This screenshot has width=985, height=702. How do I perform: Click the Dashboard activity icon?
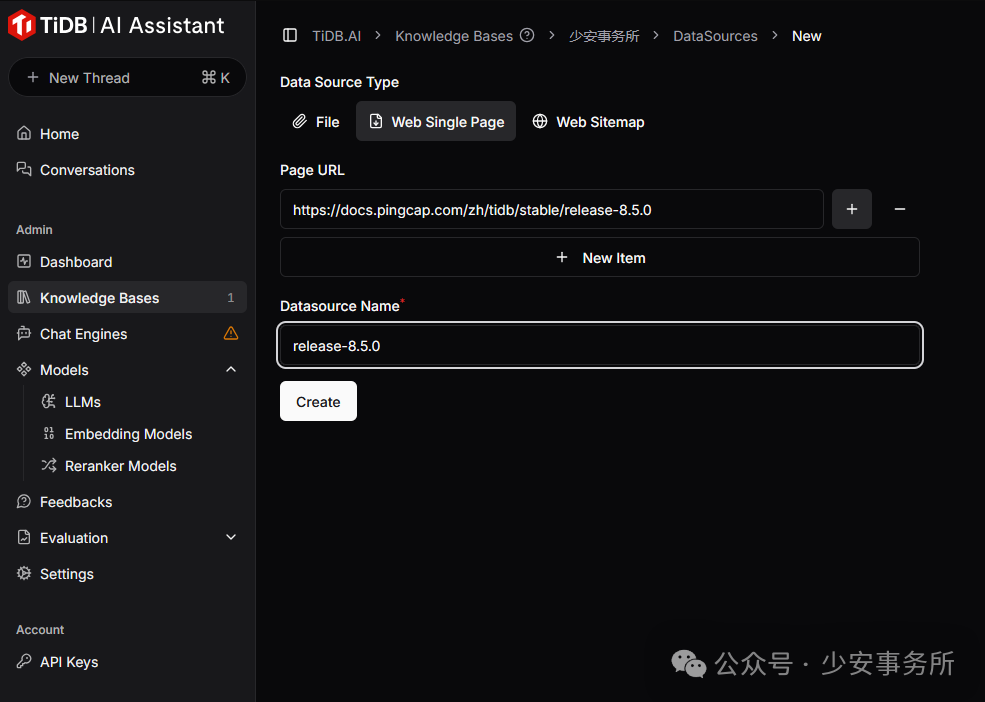[24, 261]
